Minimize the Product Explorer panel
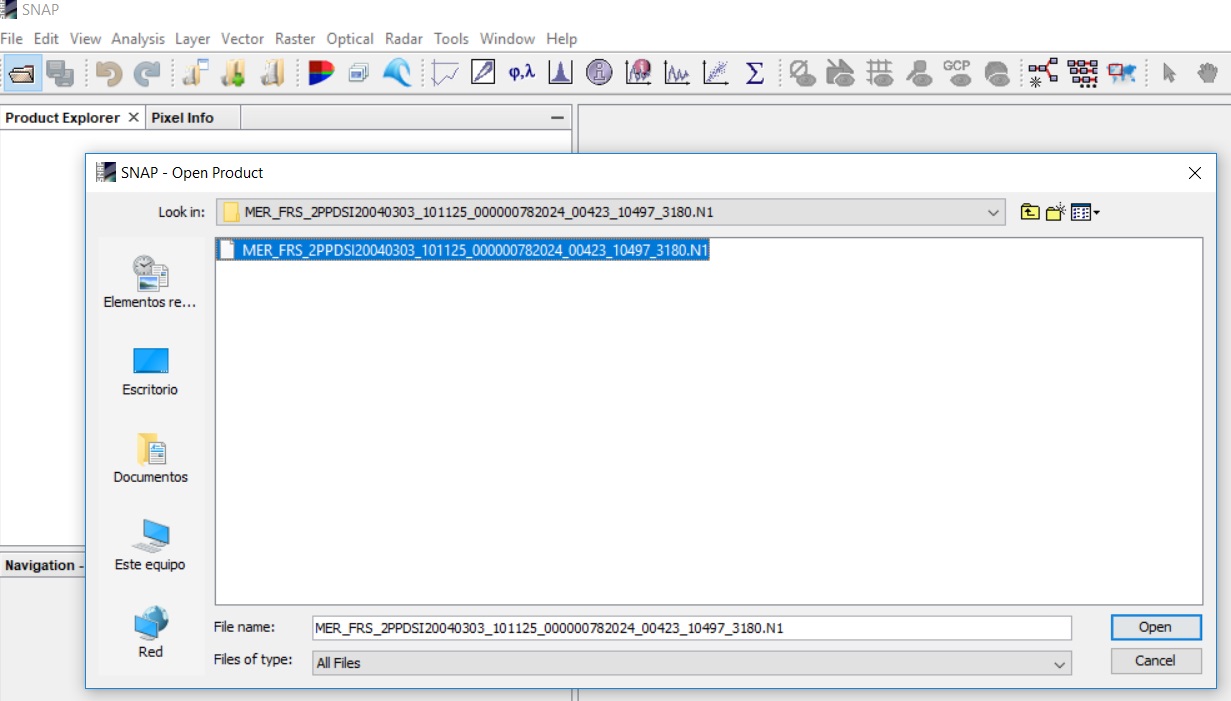 pos(558,118)
